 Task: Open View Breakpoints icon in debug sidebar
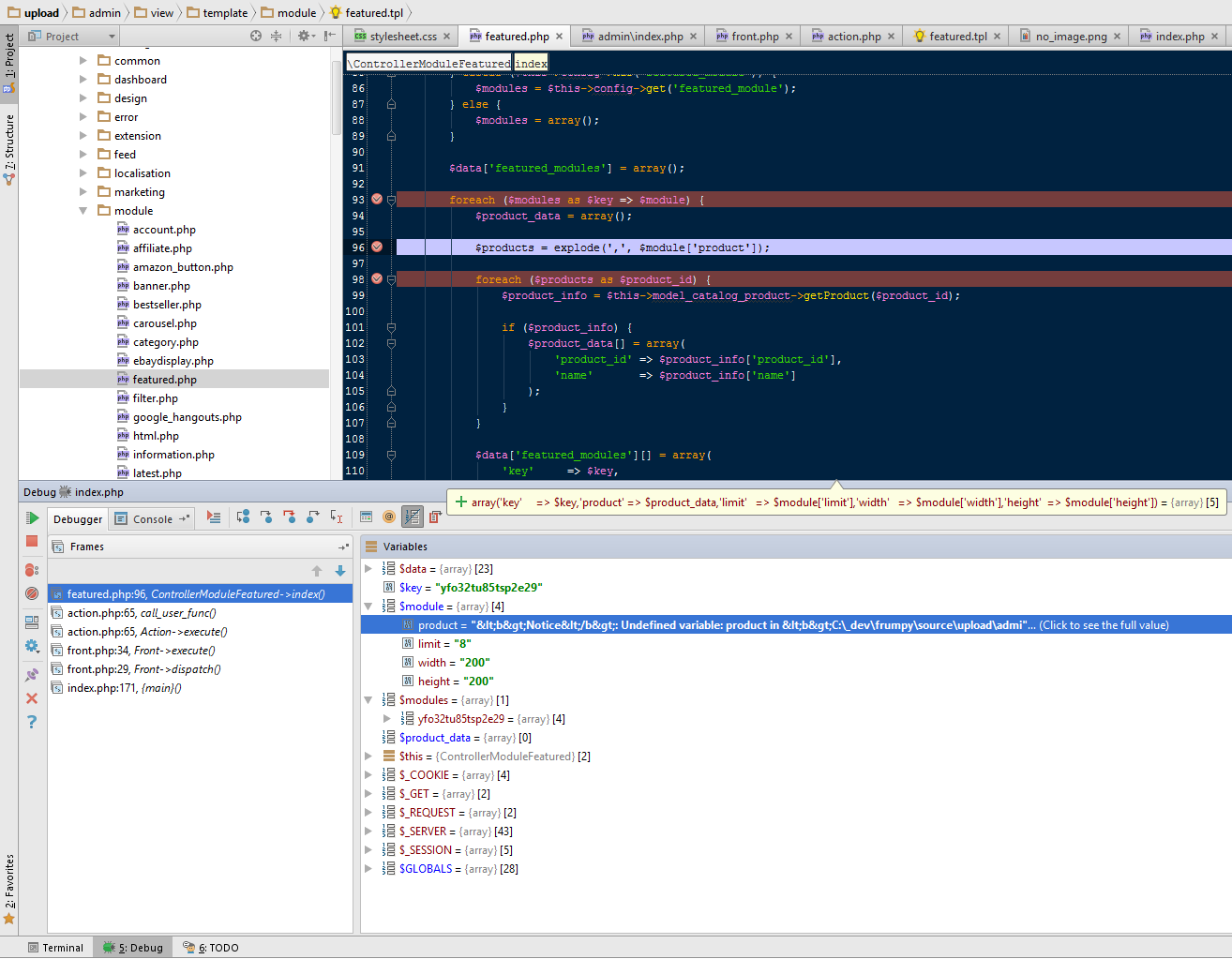tap(32, 570)
